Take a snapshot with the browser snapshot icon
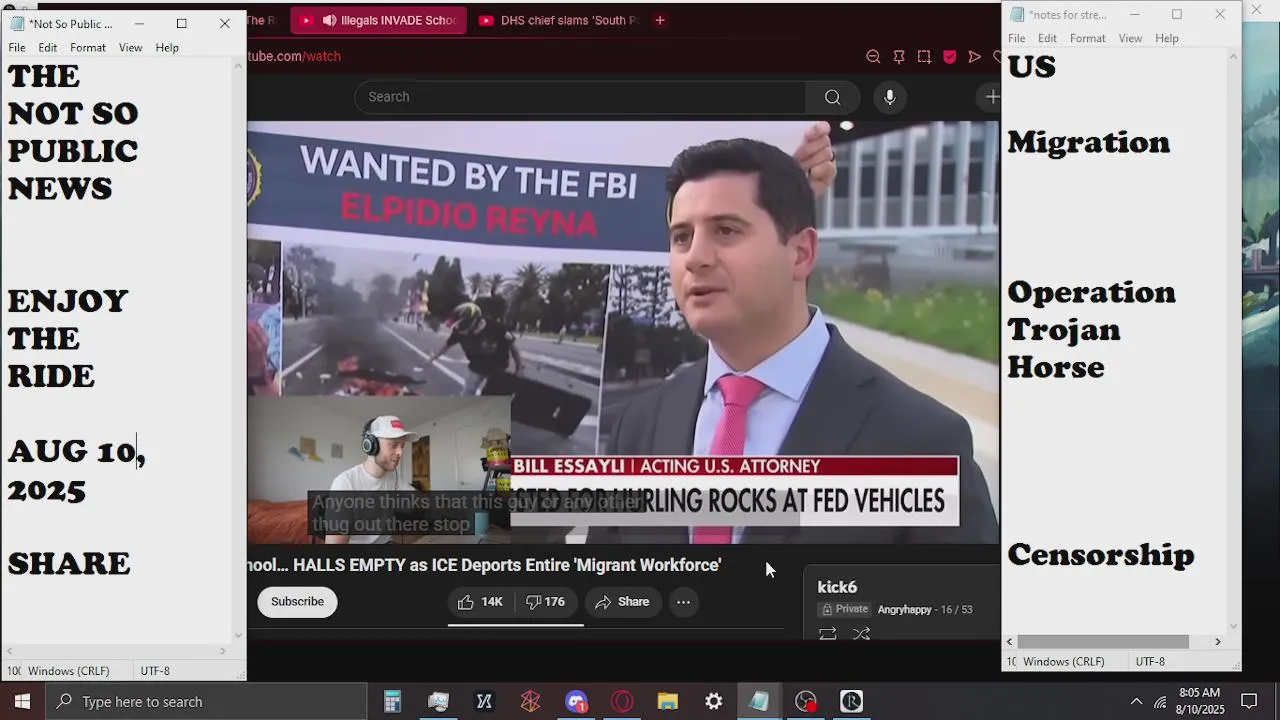The image size is (1280, 720). (x=924, y=57)
